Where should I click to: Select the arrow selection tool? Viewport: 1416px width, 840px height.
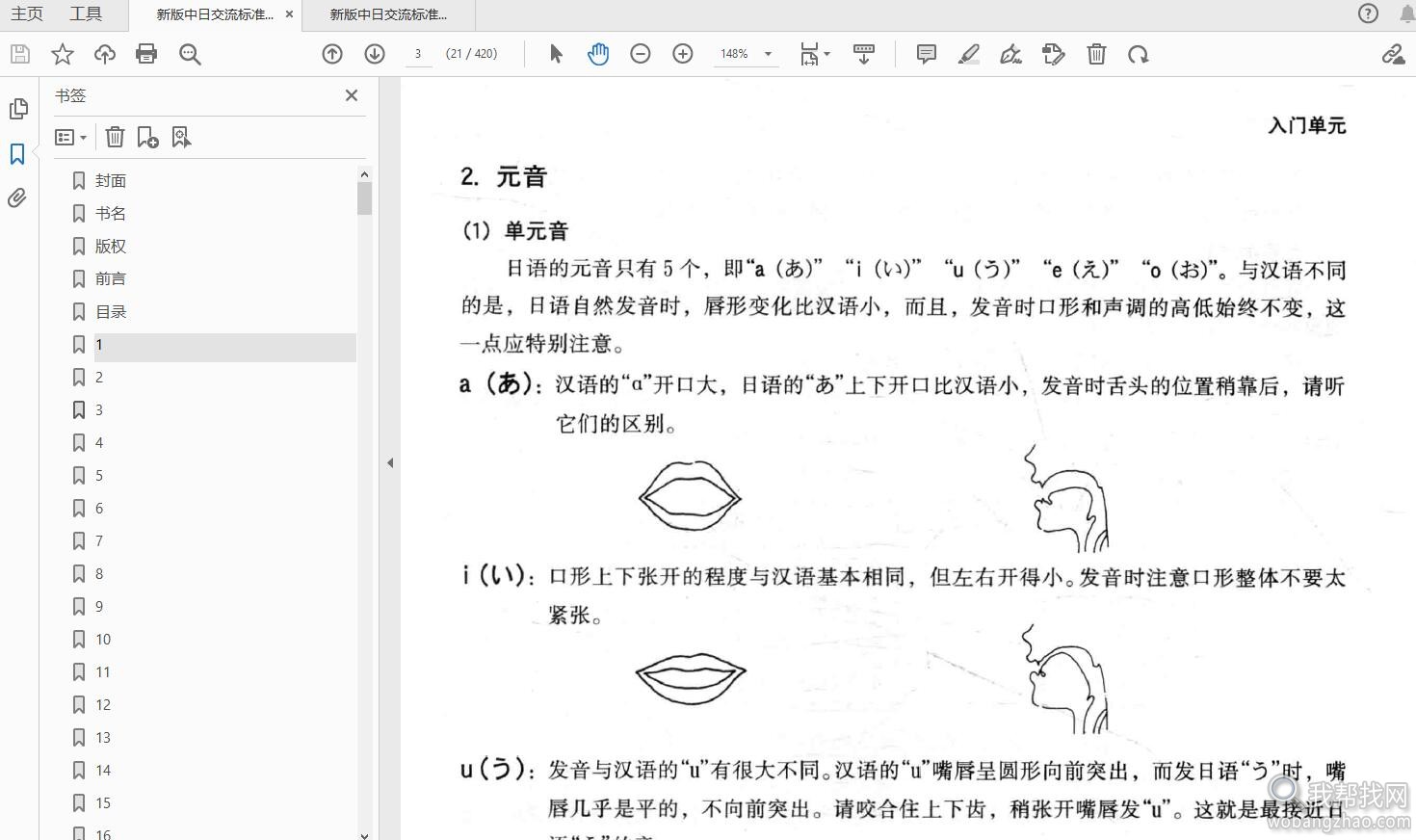[556, 54]
